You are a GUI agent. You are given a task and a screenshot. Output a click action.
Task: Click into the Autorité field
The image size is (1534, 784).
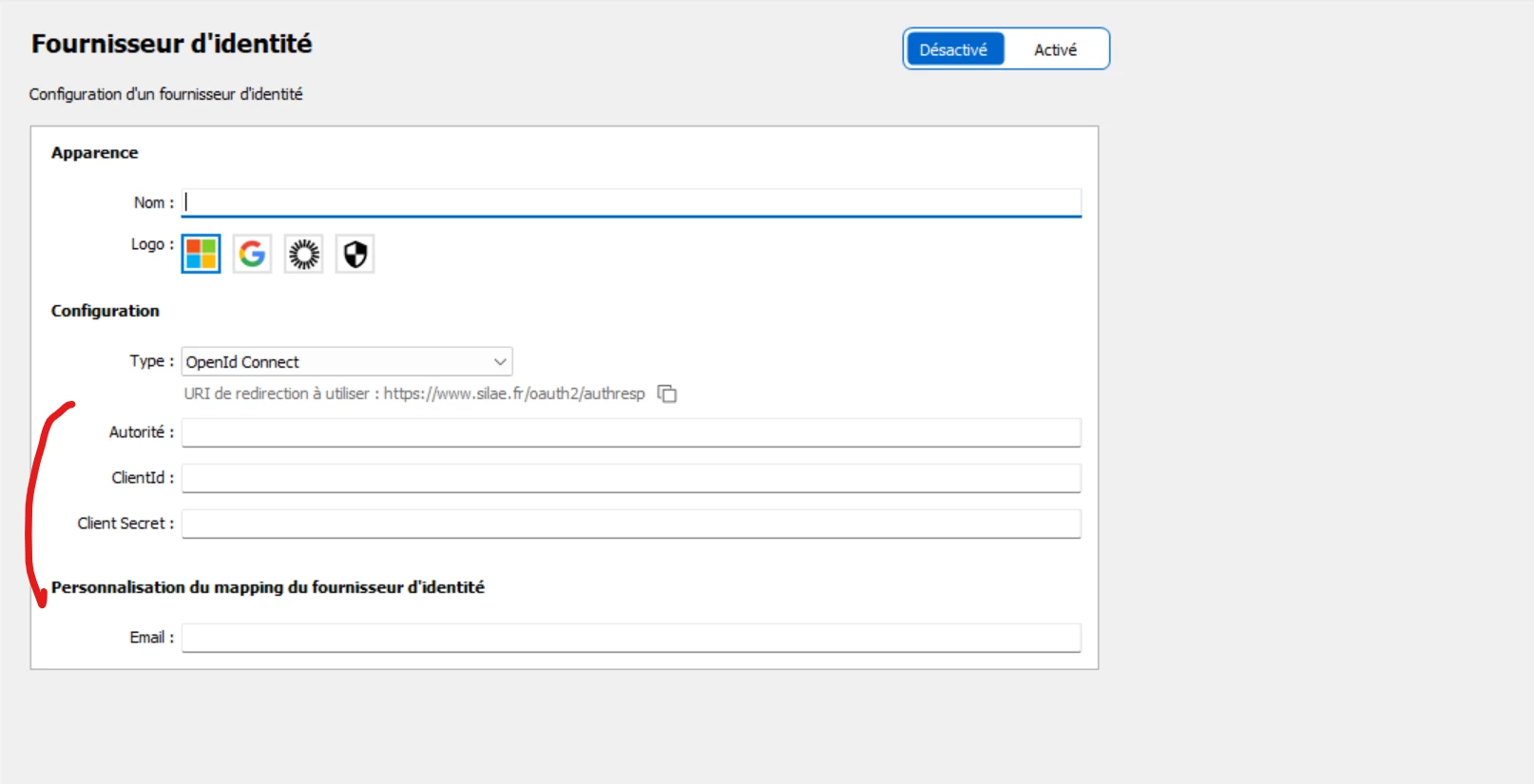click(x=631, y=432)
